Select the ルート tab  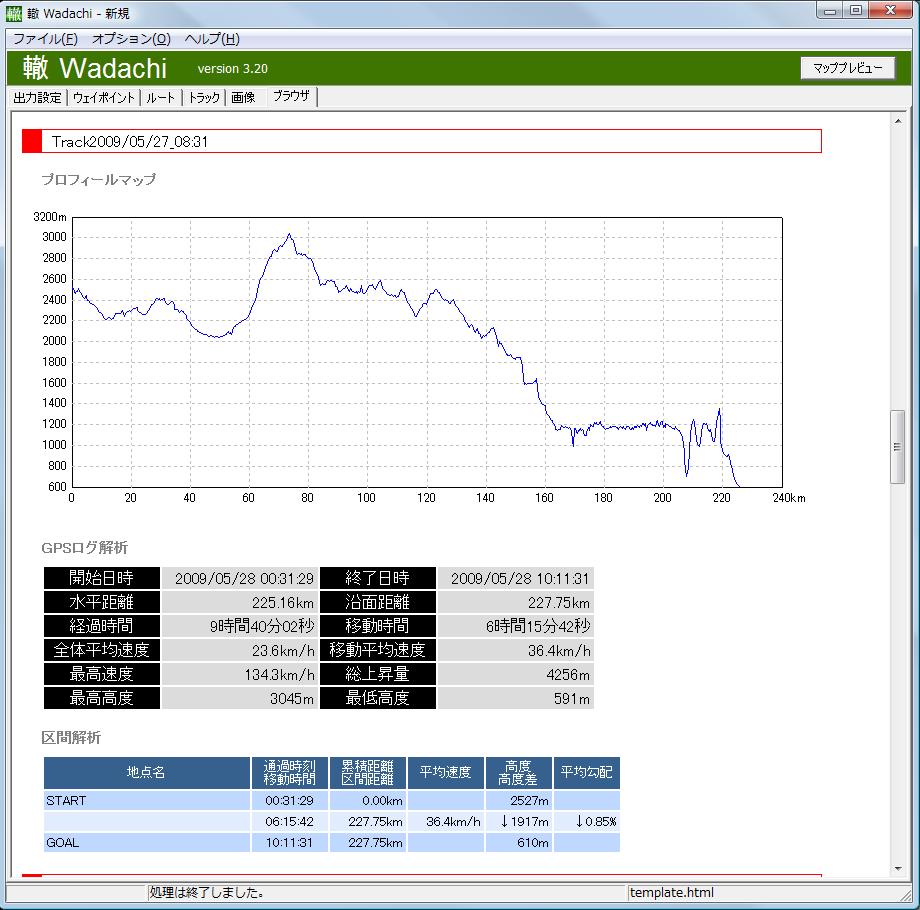click(161, 98)
